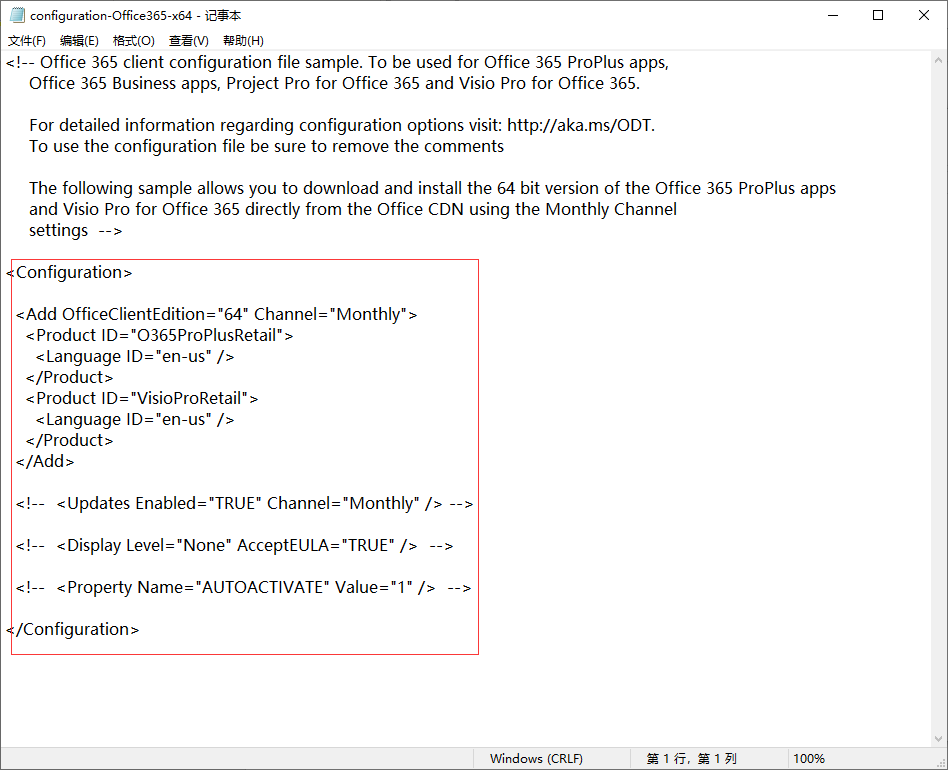Open the 格式(O) menu
948x770 pixels.
coord(134,40)
